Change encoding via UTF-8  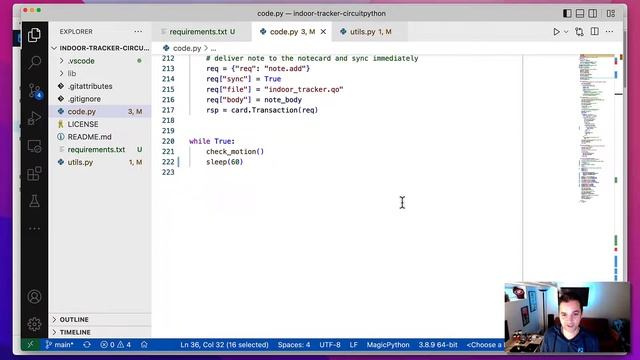[330, 345]
